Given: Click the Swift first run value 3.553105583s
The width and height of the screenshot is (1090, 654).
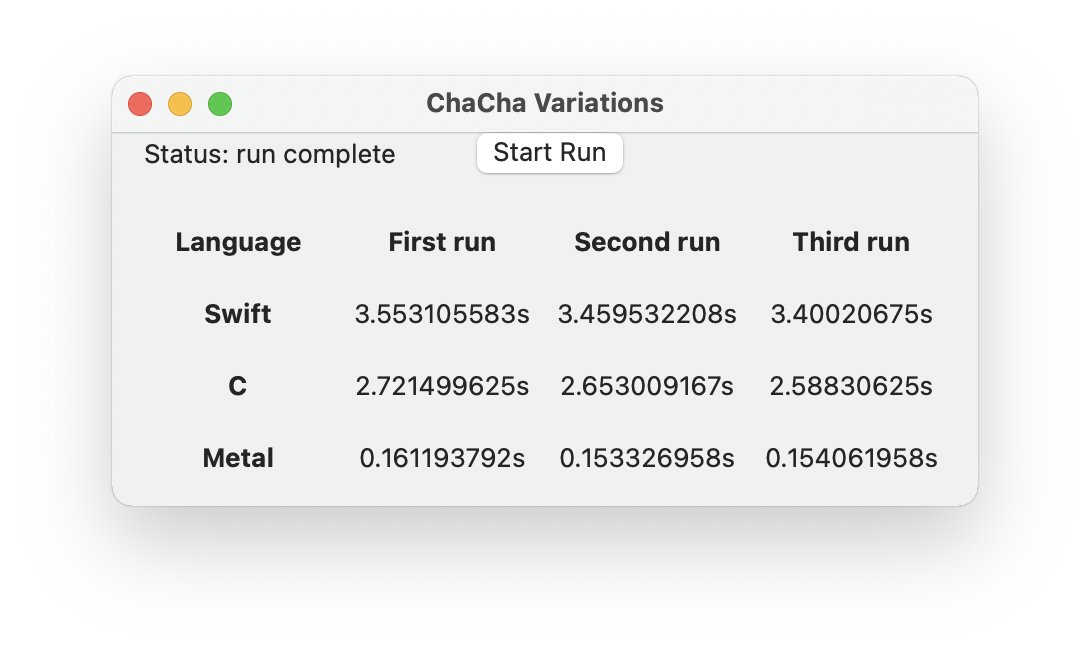Looking at the screenshot, I should (x=442, y=314).
